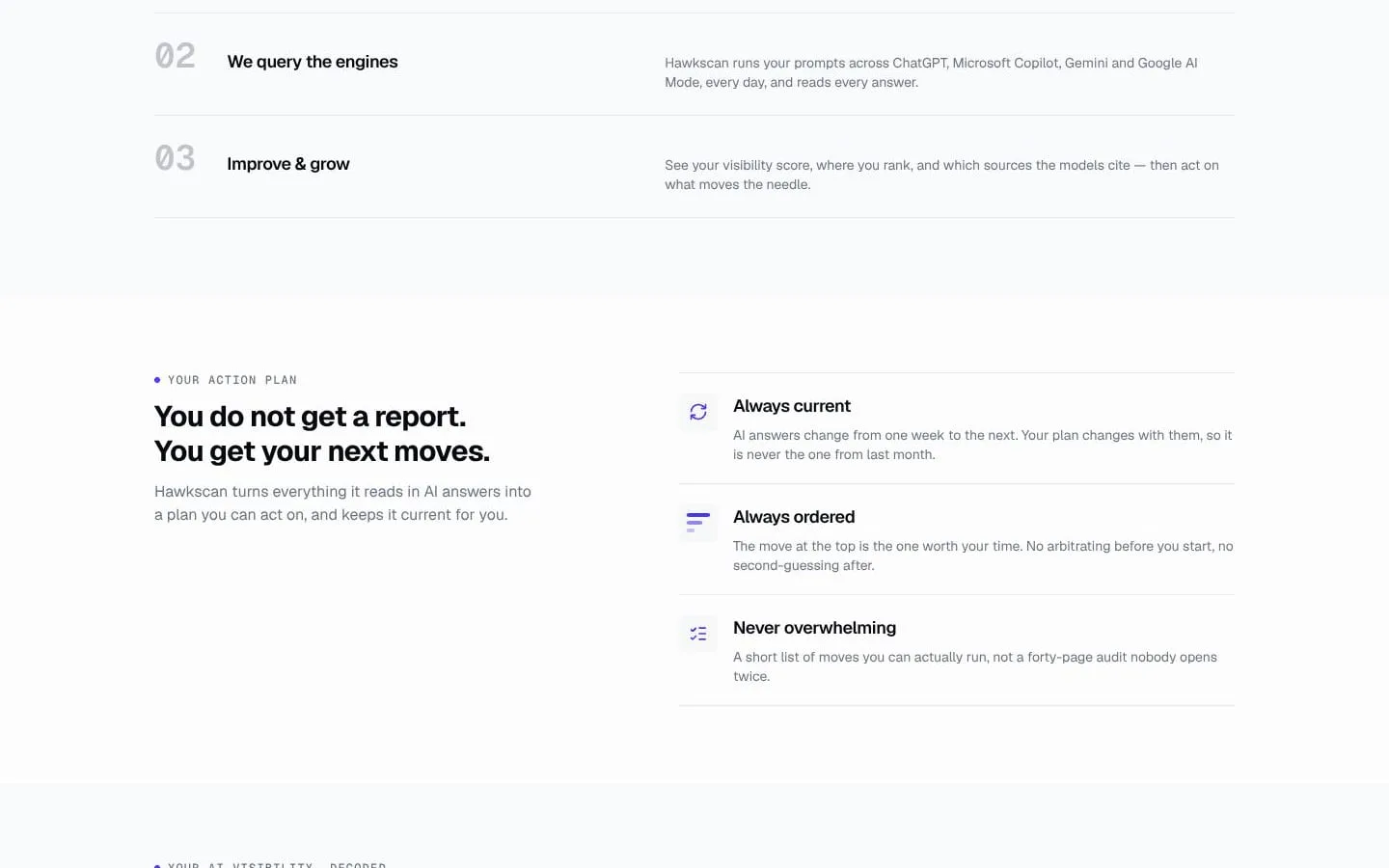Click the step number 02
The width and height of the screenshot is (1389, 868).
[176, 56]
